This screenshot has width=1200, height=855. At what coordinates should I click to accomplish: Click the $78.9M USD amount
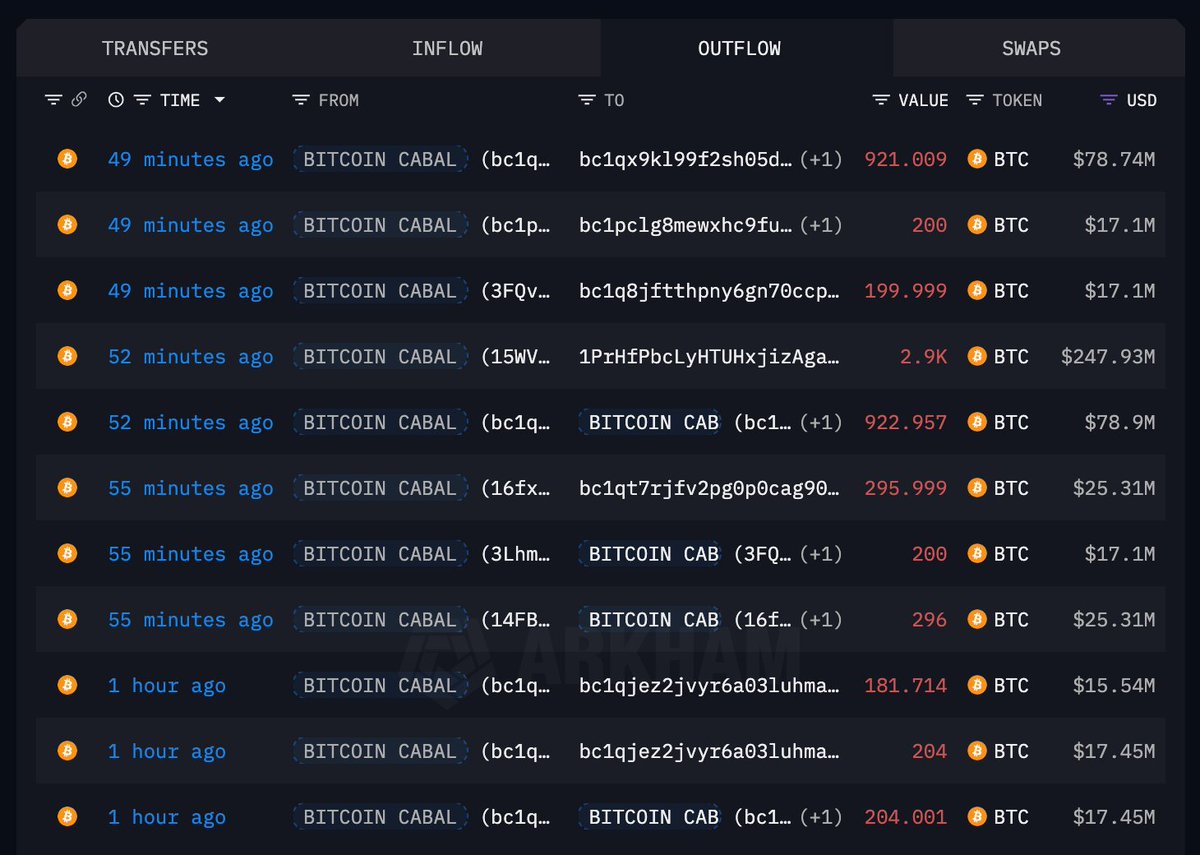coord(1120,422)
